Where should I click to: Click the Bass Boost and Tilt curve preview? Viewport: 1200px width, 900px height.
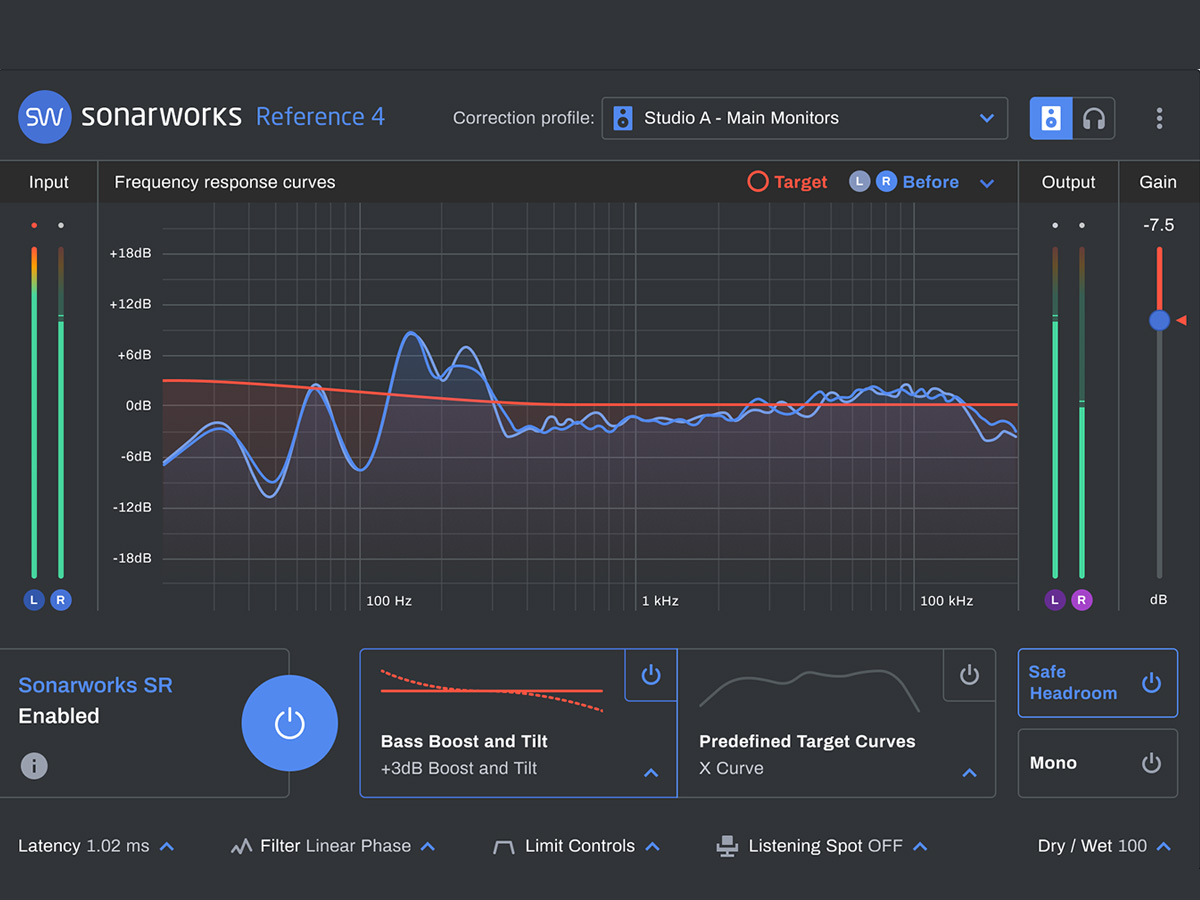(492, 690)
